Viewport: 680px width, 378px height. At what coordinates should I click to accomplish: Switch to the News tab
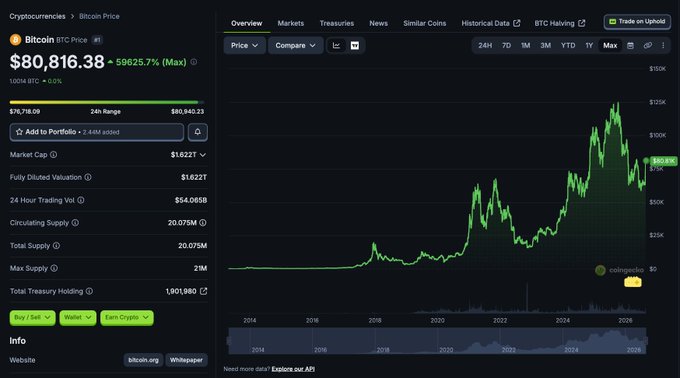click(x=378, y=23)
